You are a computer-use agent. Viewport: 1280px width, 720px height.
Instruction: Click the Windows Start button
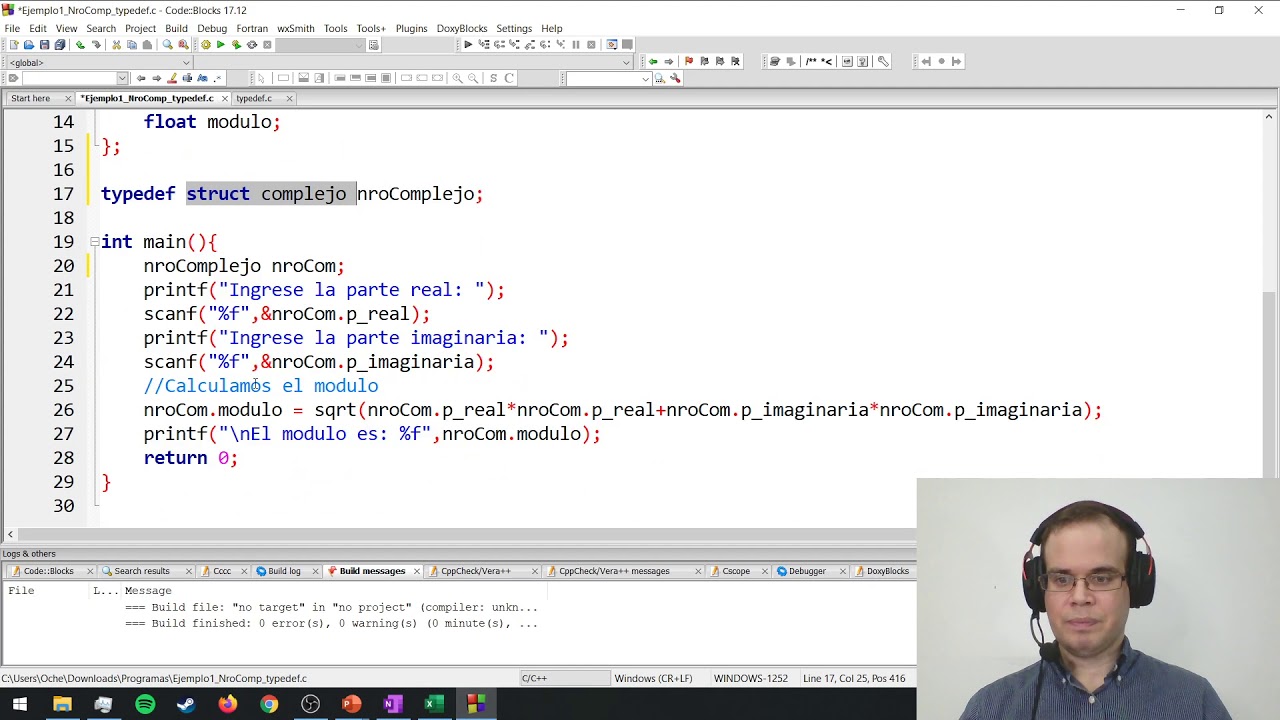click(x=20, y=704)
